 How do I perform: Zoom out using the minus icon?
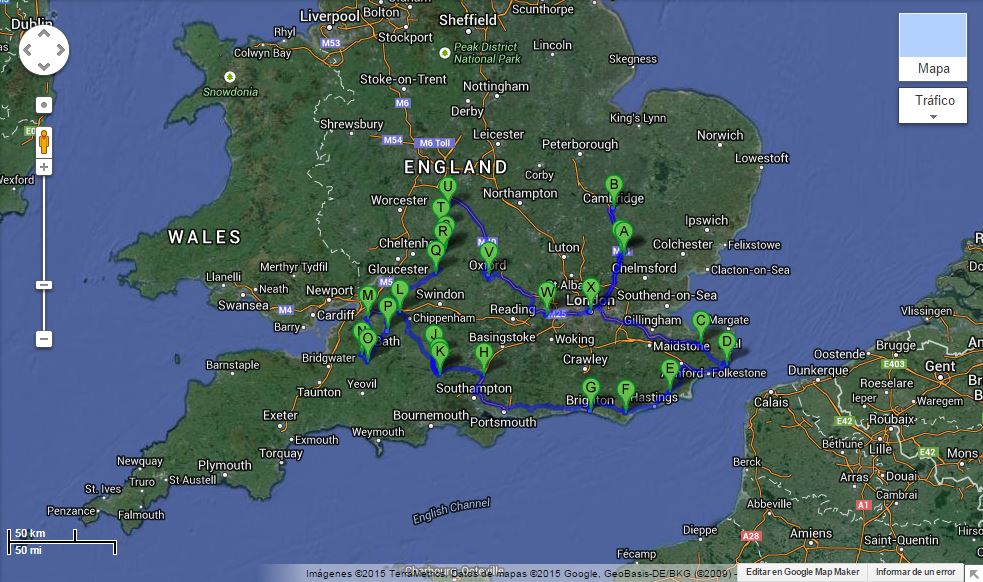coord(44,339)
